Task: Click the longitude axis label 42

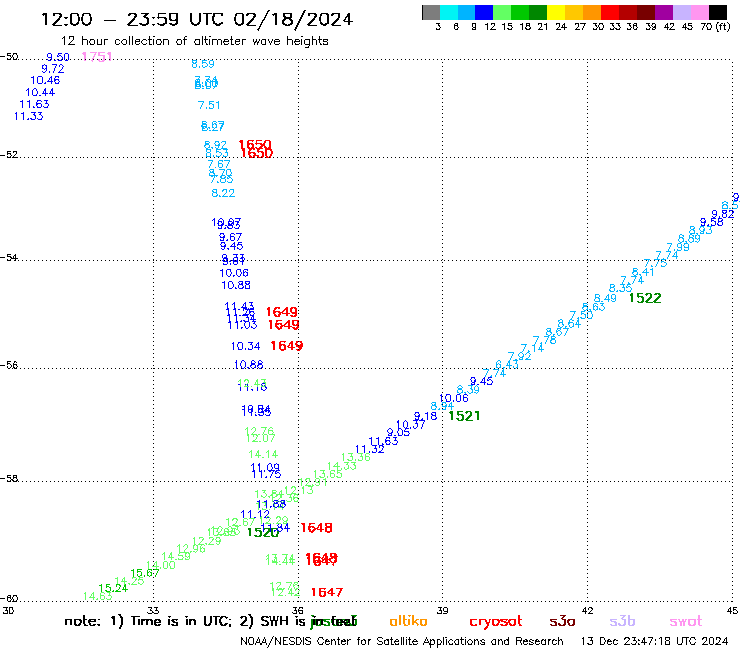Action: pyautogui.click(x=587, y=611)
